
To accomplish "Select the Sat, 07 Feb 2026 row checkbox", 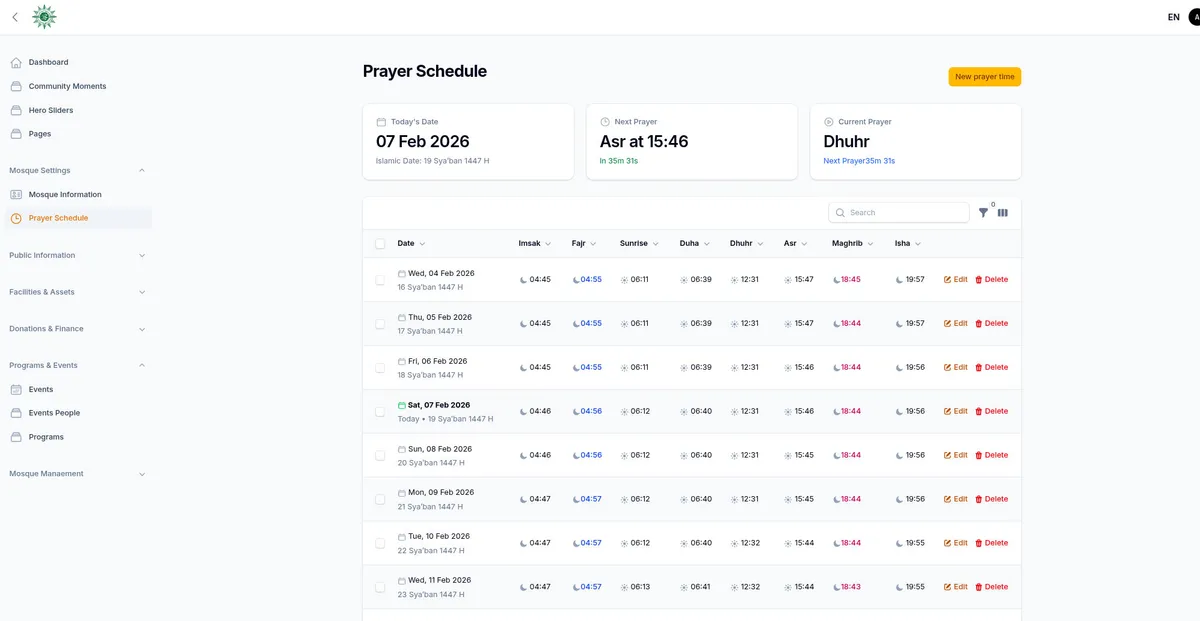I will pyautogui.click(x=380, y=412).
